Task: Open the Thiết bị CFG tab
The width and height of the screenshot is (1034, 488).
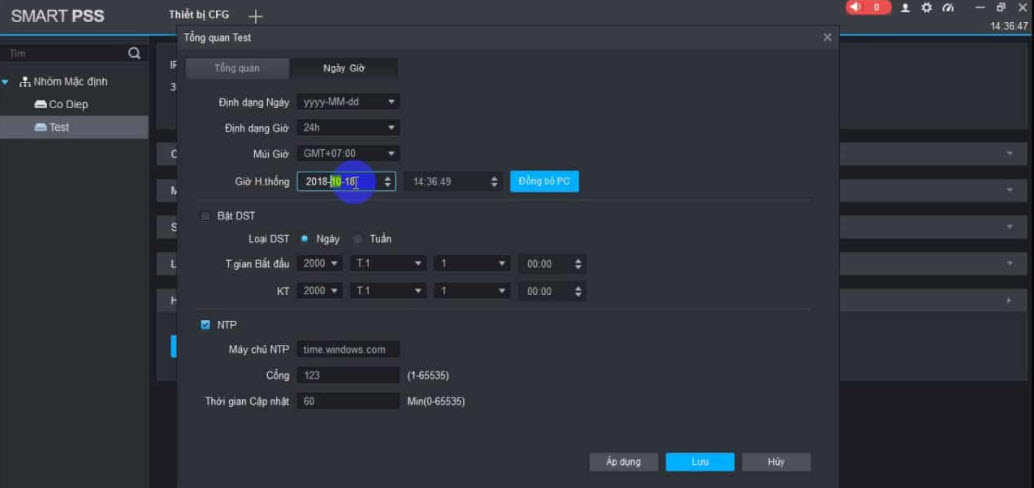Action: coord(199,15)
